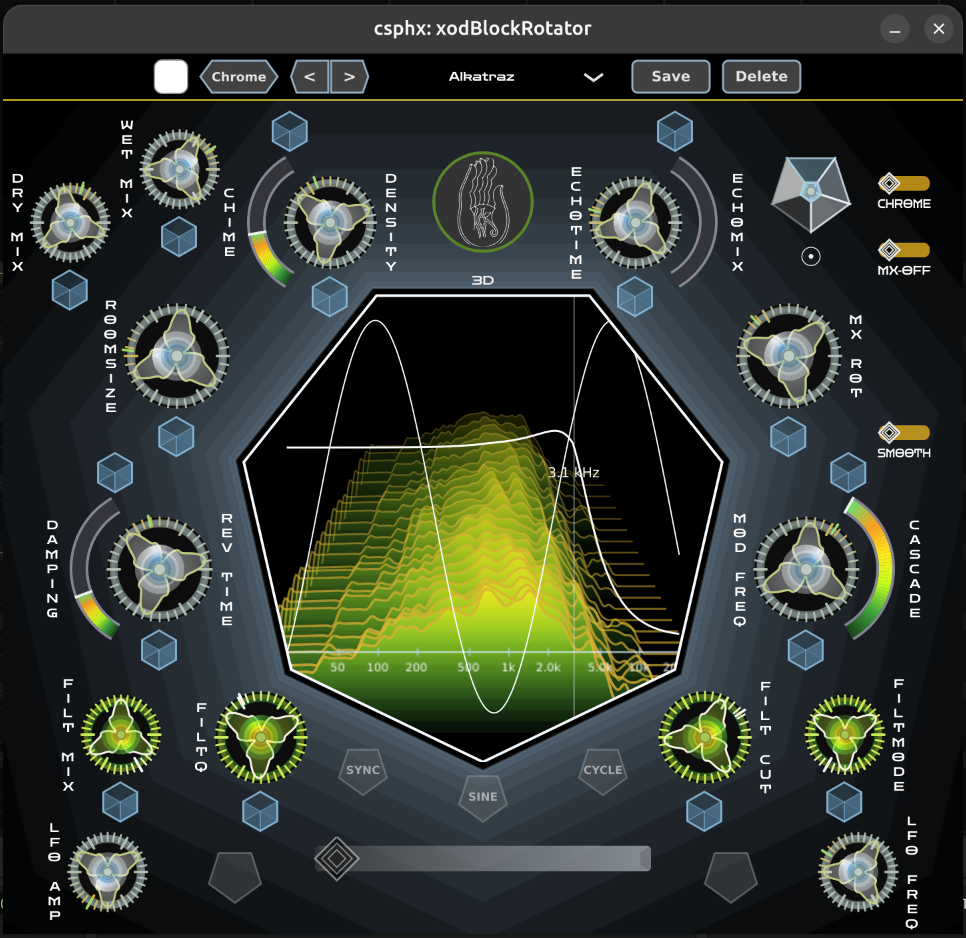Click the diamond handle of the bottom slider
The image size is (966, 938).
pos(337,859)
